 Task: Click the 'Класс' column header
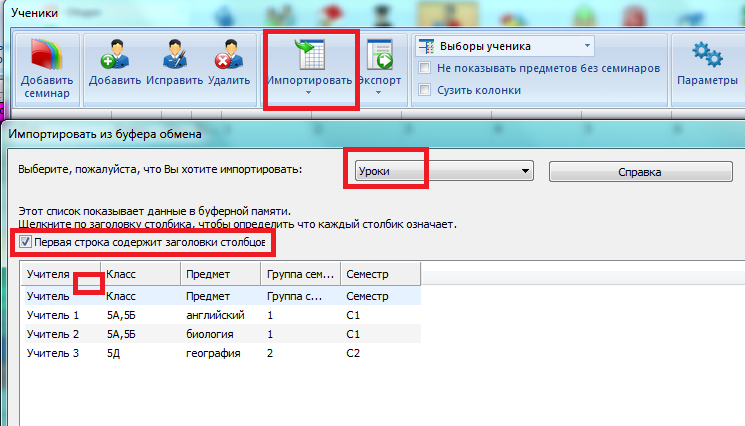tap(140, 274)
